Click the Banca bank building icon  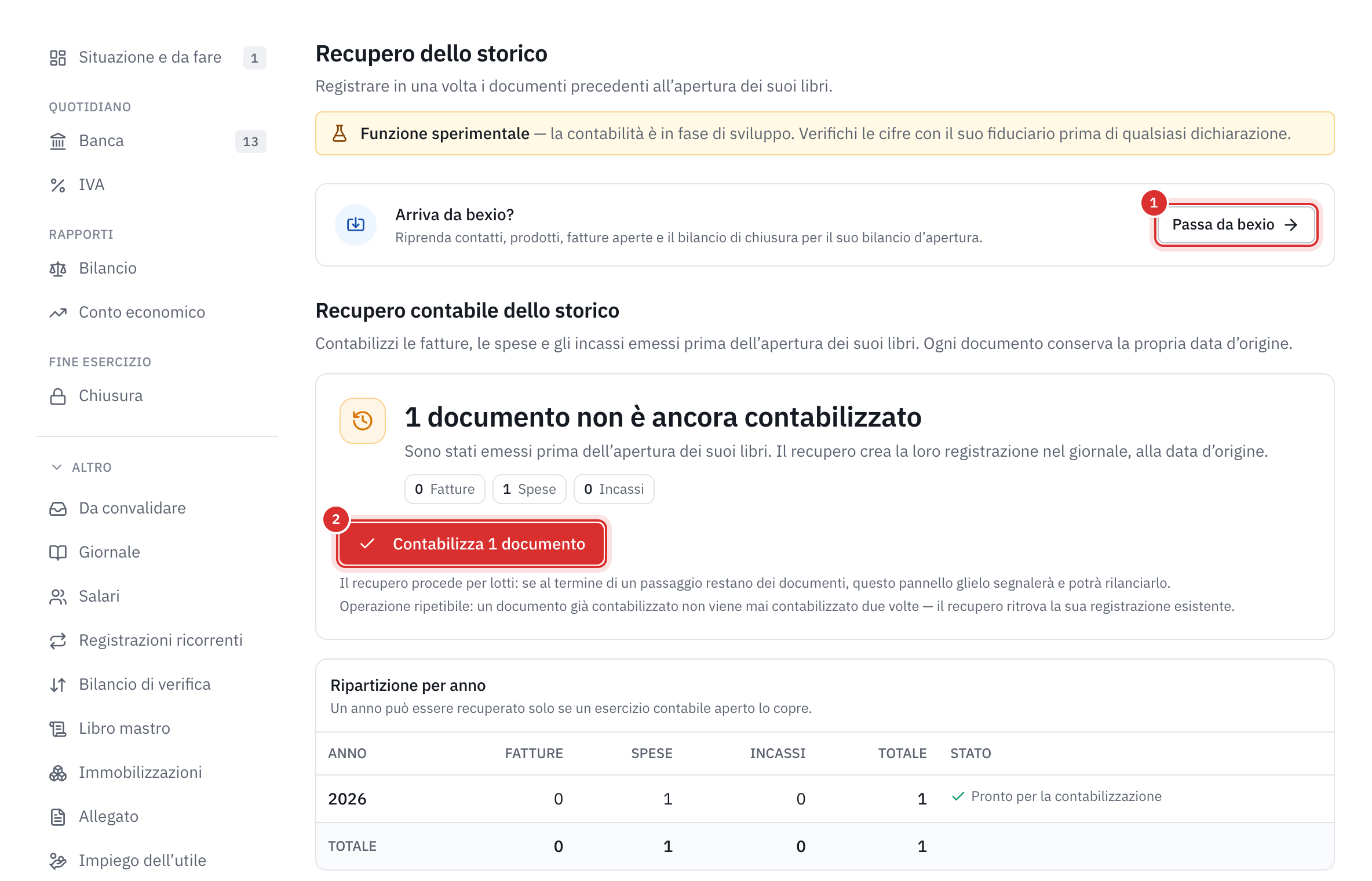pyautogui.click(x=58, y=141)
